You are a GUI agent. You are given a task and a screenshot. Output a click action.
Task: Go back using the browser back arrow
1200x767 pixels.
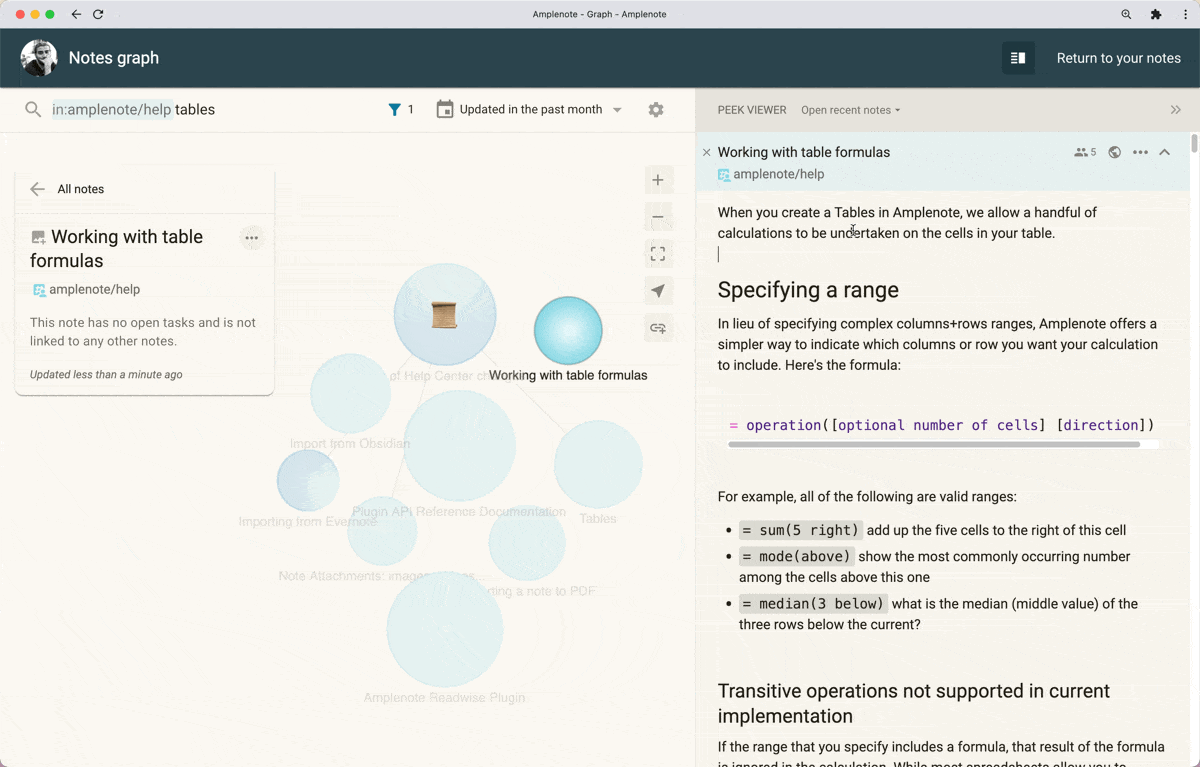click(x=76, y=15)
